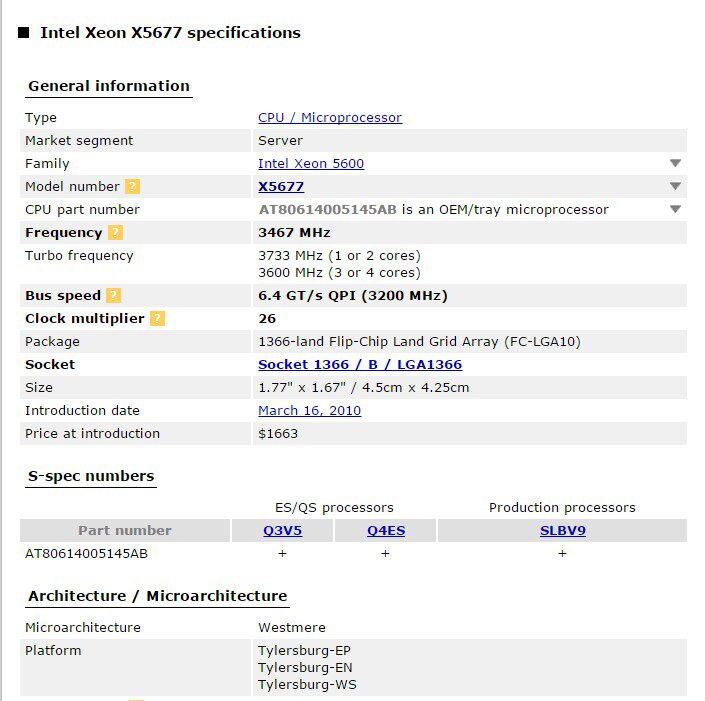Image resolution: width=705 pixels, height=701 pixels.
Task: Select the $1663 introduction price
Action: [278, 433]
